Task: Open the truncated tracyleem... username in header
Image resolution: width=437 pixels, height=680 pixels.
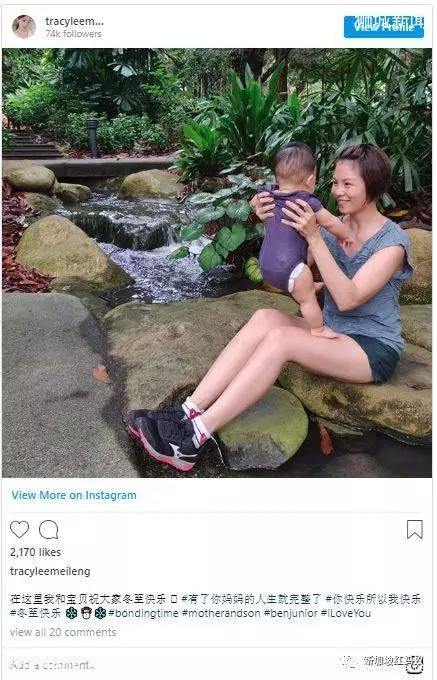Action: coord(74,21)
